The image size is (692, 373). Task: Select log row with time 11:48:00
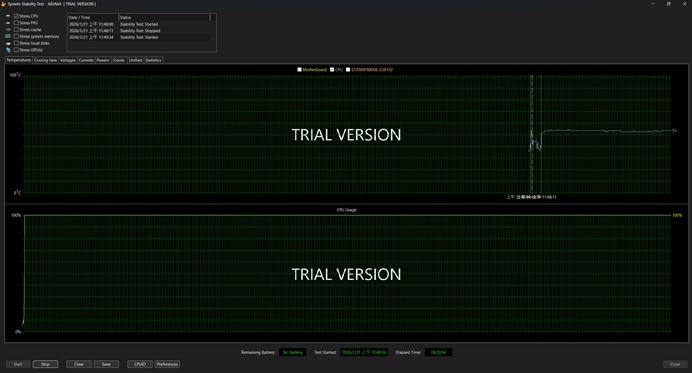pos(139,24)
